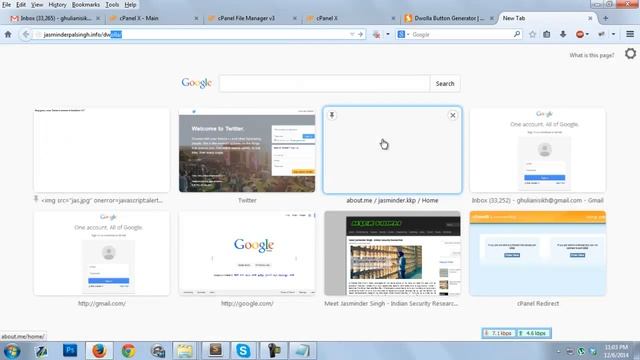Open the http://google.com/ tile
The image size is (640, 360).
coord(247,253)
